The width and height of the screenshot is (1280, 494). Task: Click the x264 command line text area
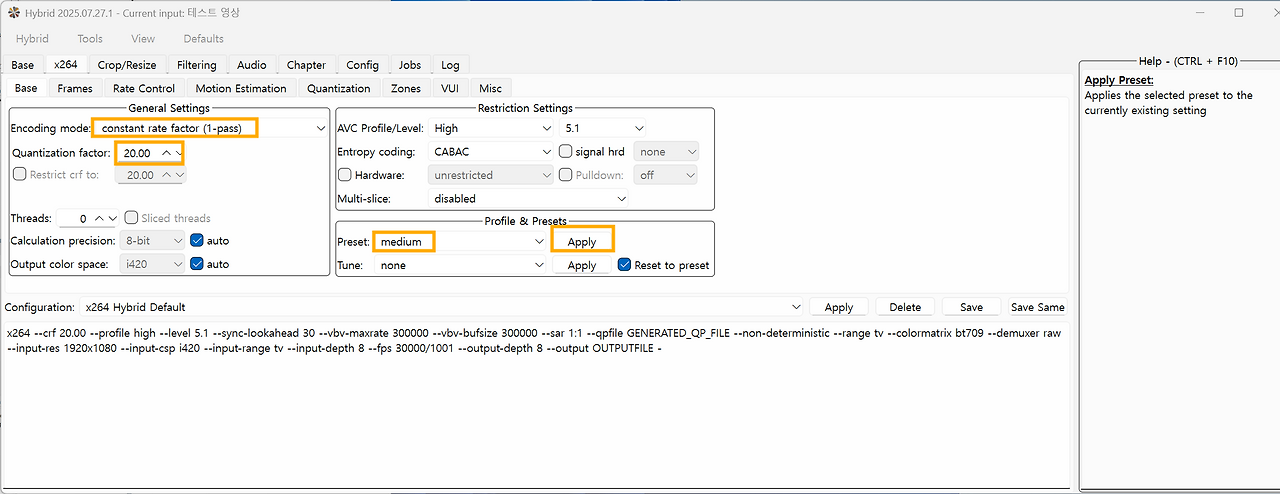[x=535, y=405]
